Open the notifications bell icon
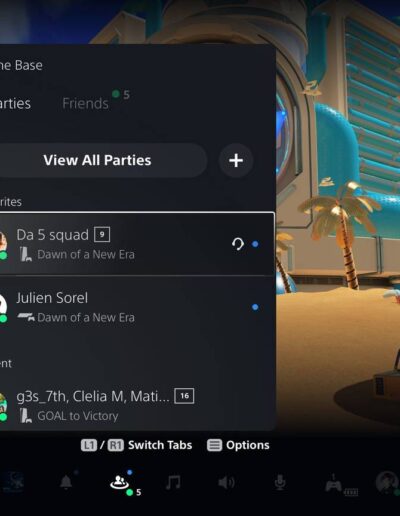The height and width of the screenshot is (516, 400). pyautogui.click(x=66, y=482)
